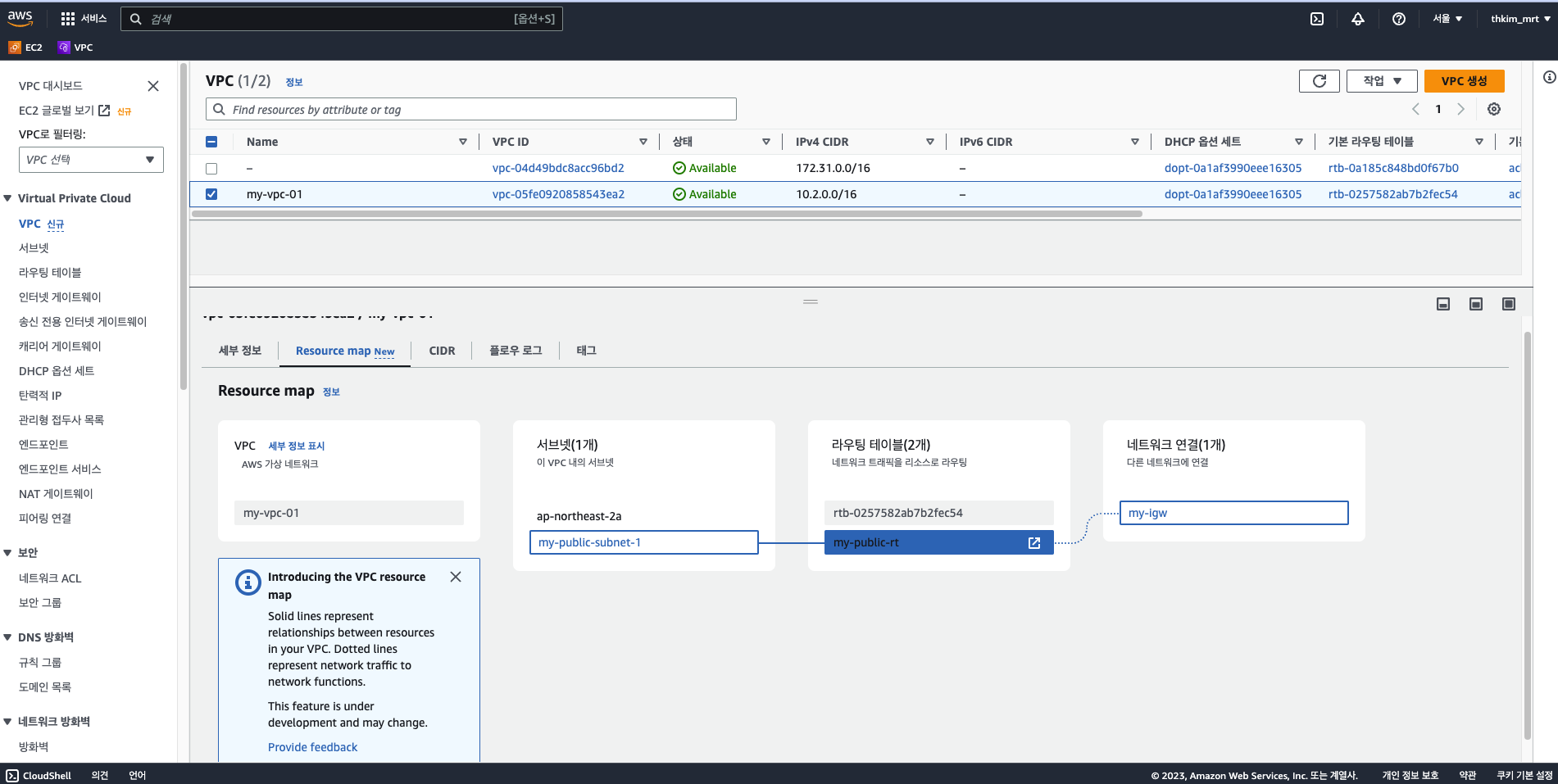Toggle the select-all header checkbox

(211, 142)
